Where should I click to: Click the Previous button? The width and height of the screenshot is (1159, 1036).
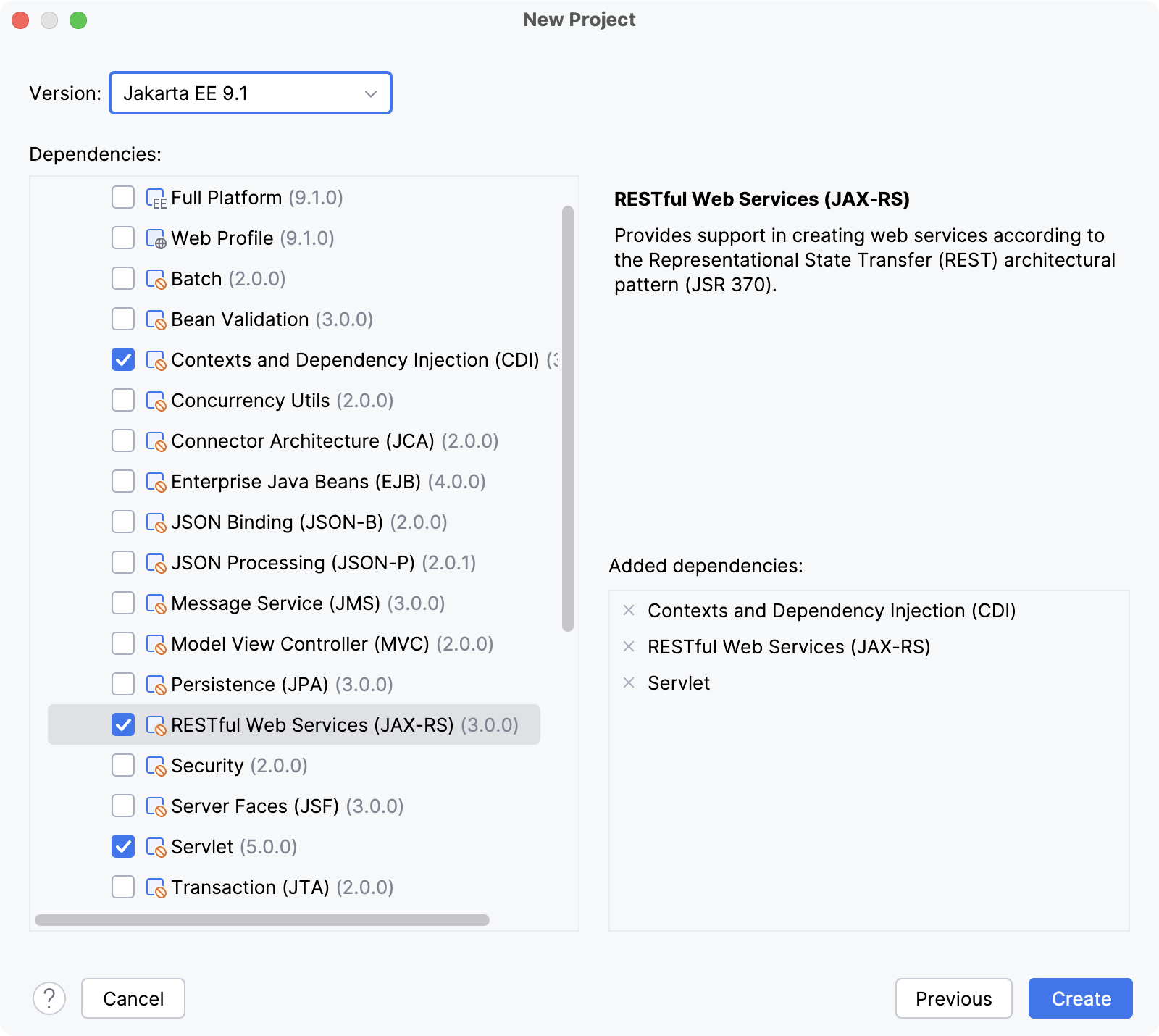953,998
